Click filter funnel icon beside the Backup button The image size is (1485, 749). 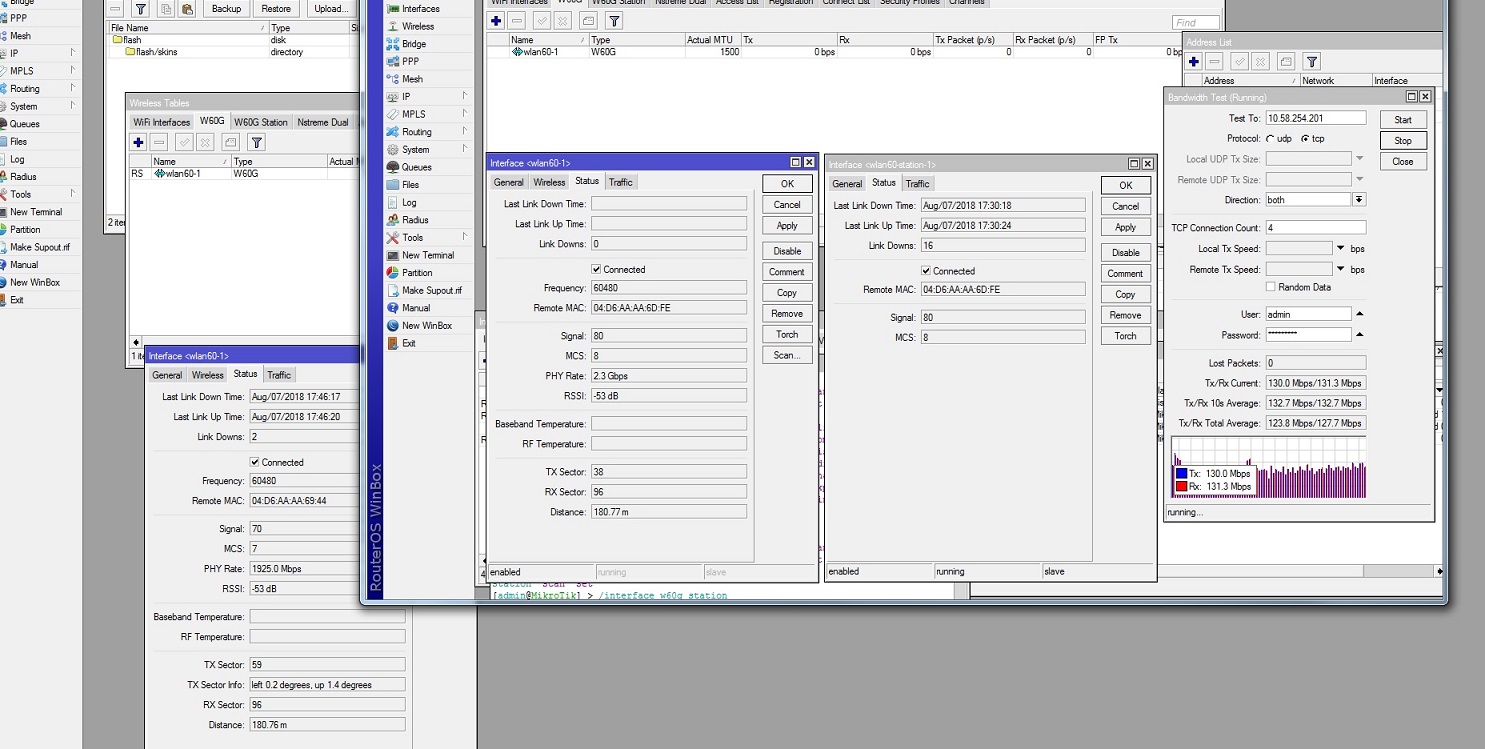(141, 9)
